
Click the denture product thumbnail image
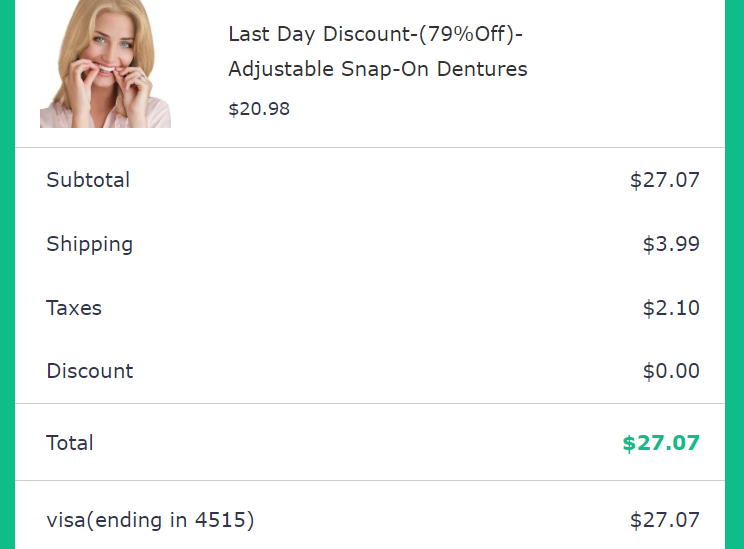point(105,64)
